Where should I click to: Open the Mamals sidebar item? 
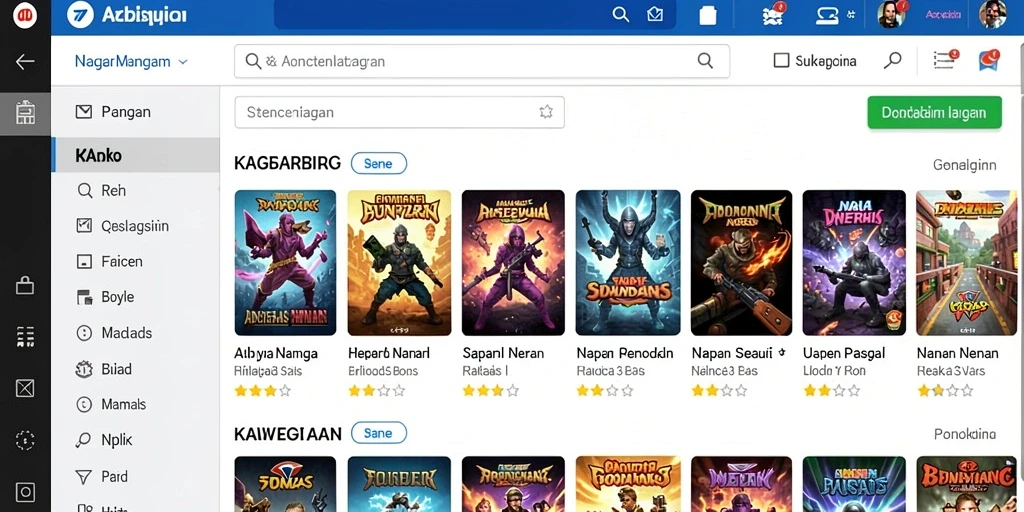(136, 404)
